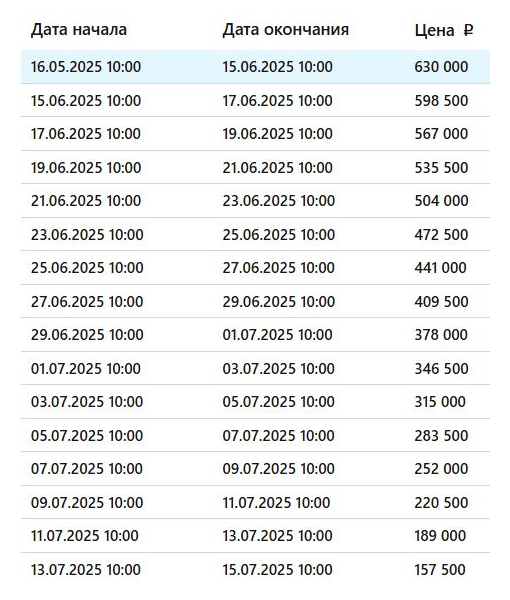Click the price 567 000
510x600 pixels.
tap(441, 134)
